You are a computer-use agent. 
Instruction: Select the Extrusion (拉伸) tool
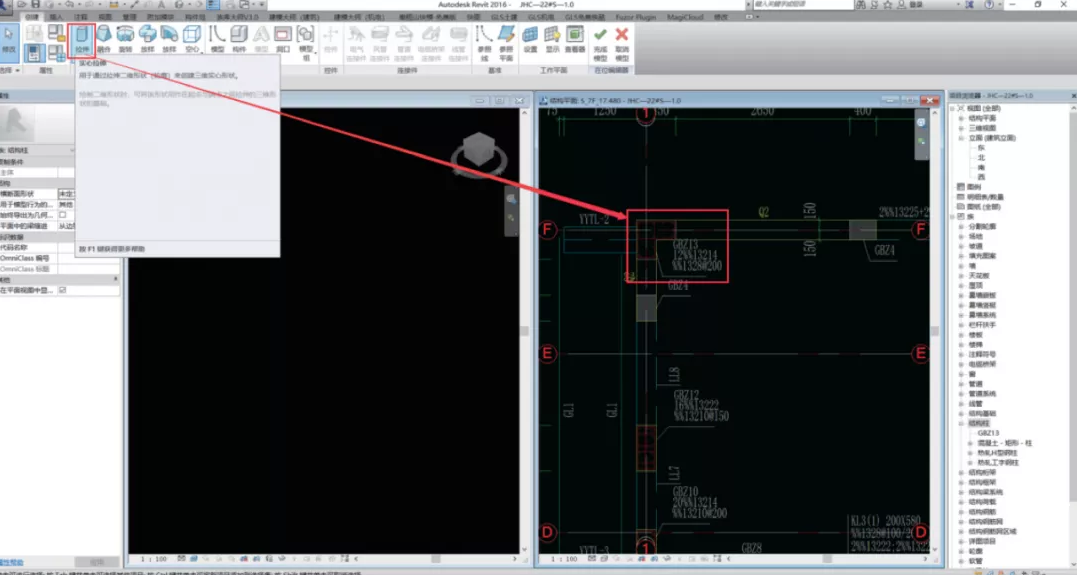82,40
